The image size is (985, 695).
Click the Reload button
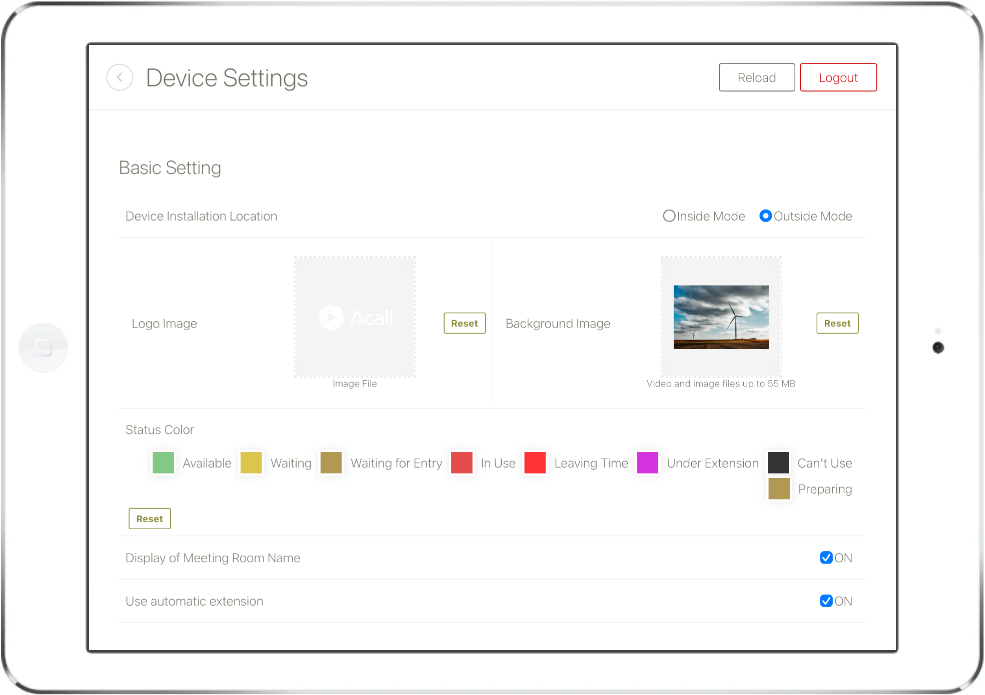(x=756, y=77)
